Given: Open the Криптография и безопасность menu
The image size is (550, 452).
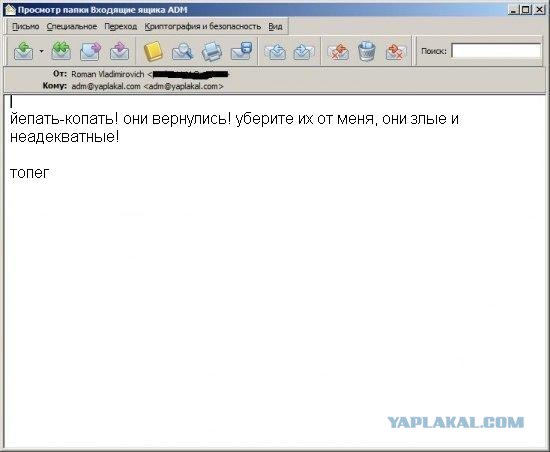Looking at the screenshot, I should pyautogui.click(x=203, y=27).
